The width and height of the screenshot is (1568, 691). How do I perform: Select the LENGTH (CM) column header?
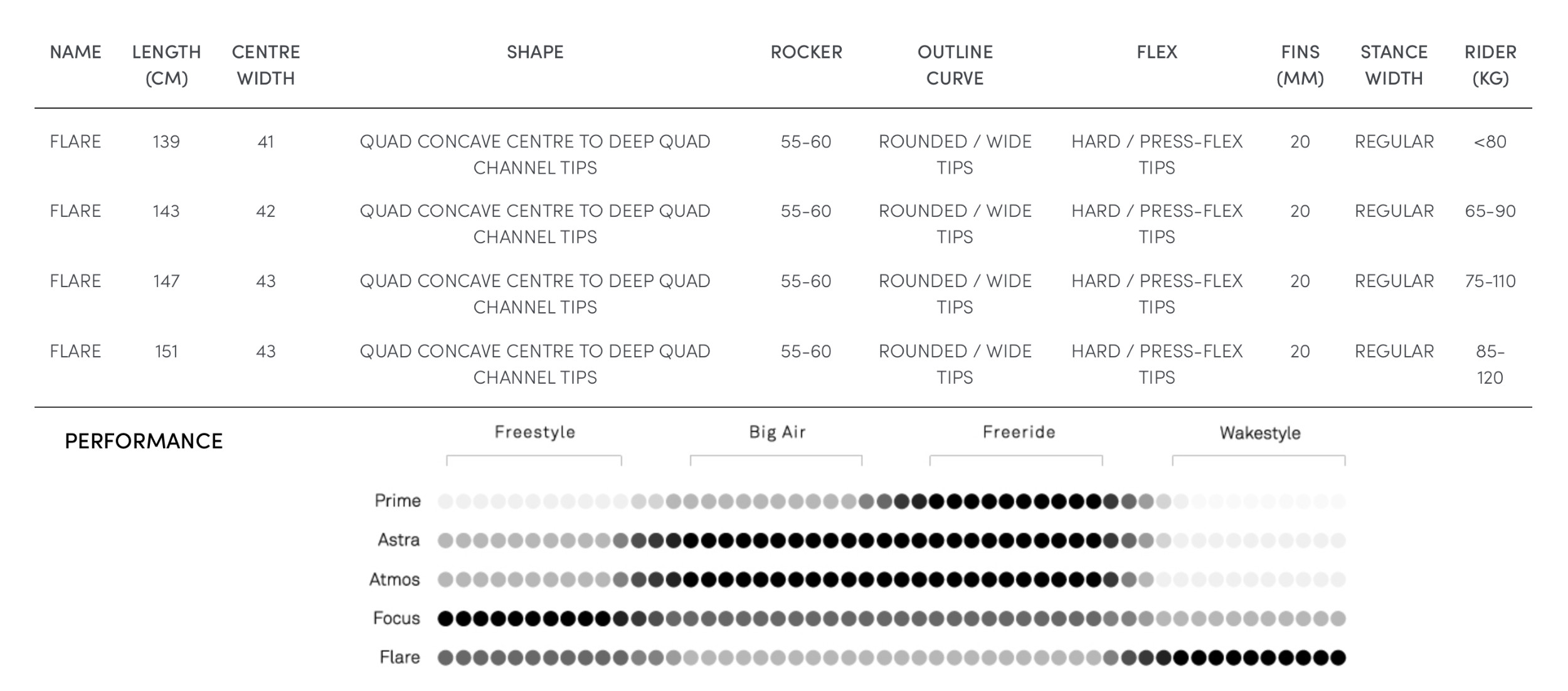click(166, 65)
